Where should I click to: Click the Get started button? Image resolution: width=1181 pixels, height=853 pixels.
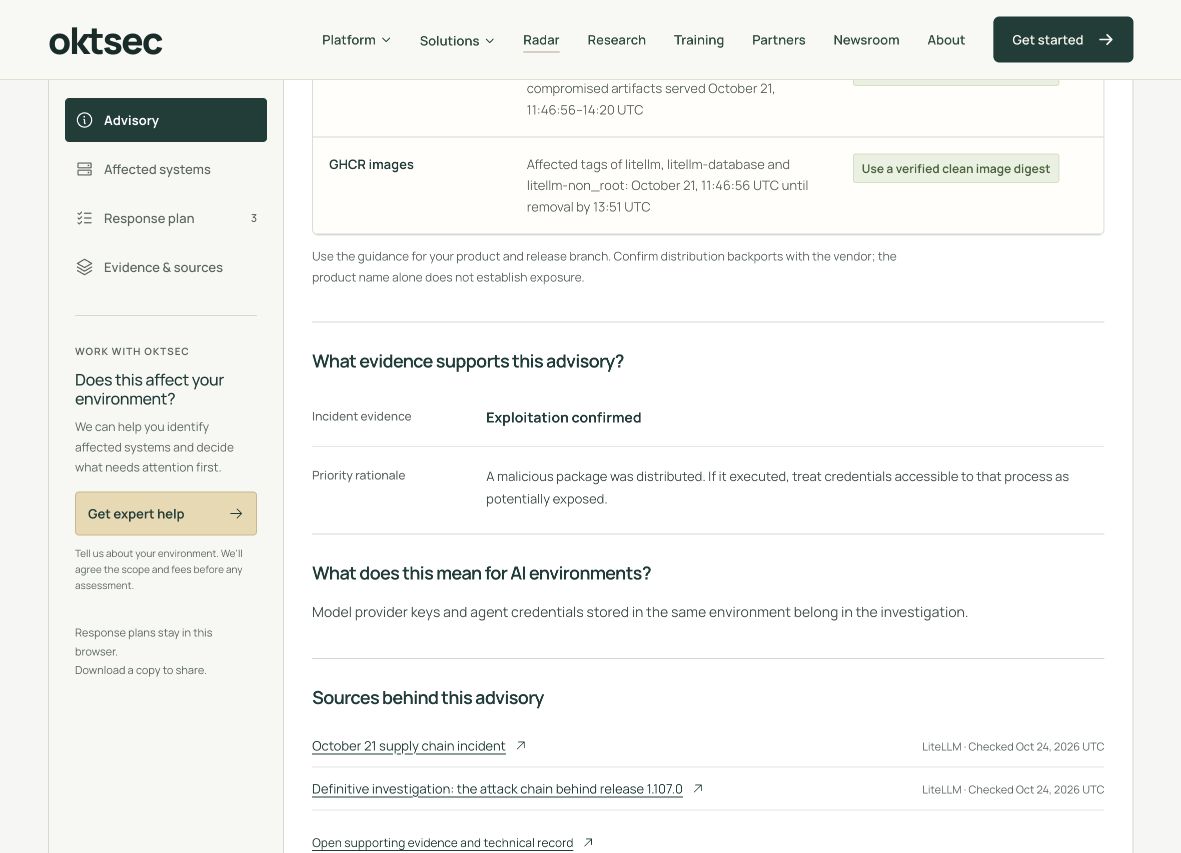pyautogui.click(x=1063, y=40)
